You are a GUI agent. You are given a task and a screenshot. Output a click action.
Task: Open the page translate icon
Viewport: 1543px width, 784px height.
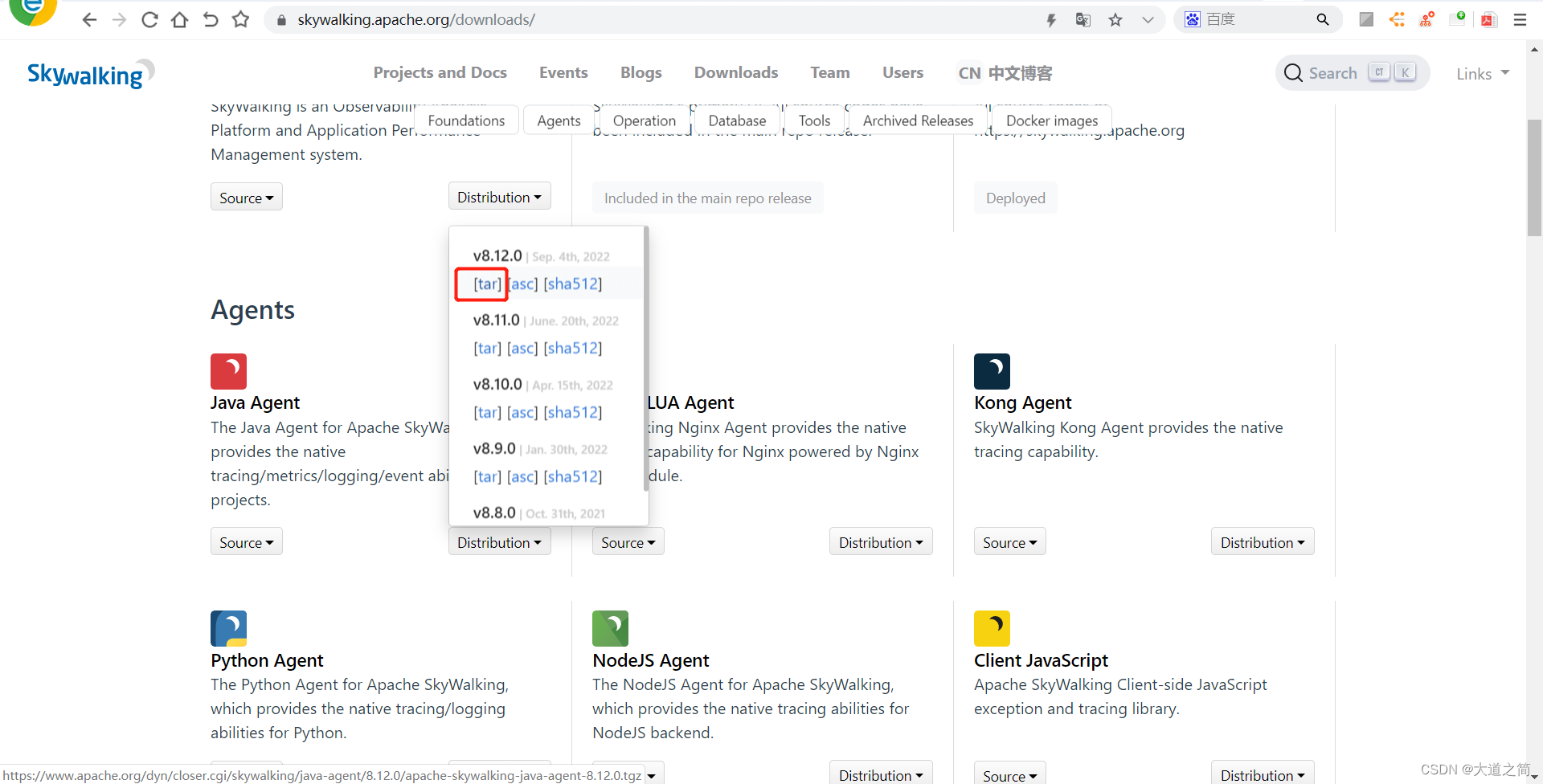point(1083,20)
